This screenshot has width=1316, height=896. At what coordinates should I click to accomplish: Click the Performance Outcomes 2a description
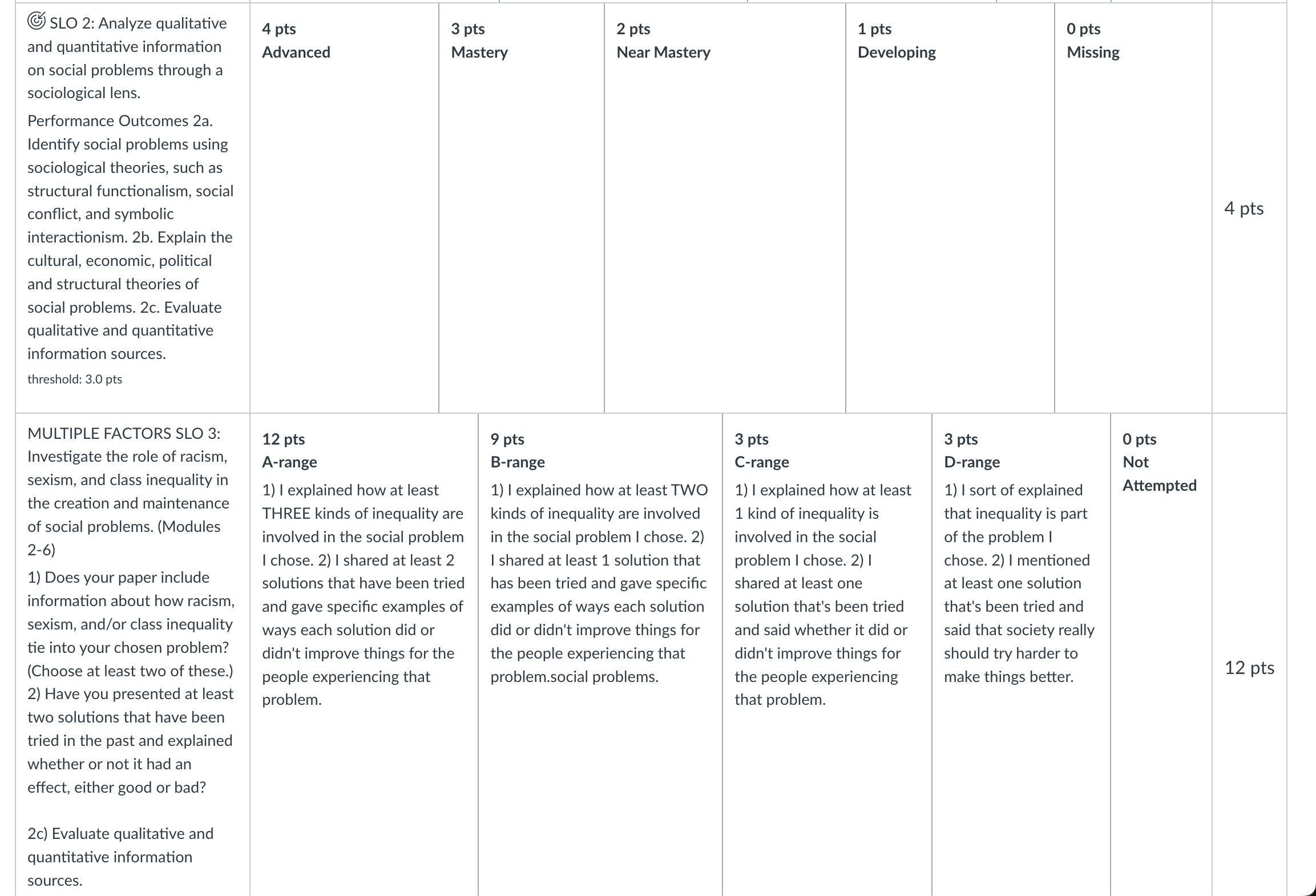pyautogui.click(x=131, y=237)
